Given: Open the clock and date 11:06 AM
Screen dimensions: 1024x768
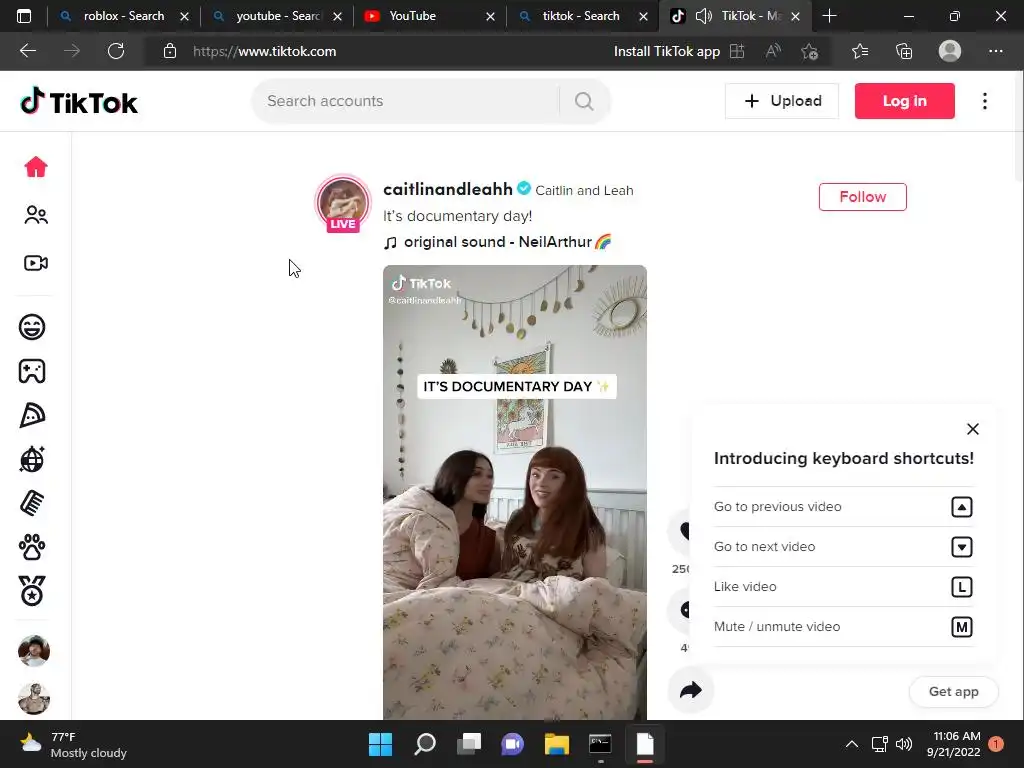Looking at the screenshot, I should [x=953, y=744].
